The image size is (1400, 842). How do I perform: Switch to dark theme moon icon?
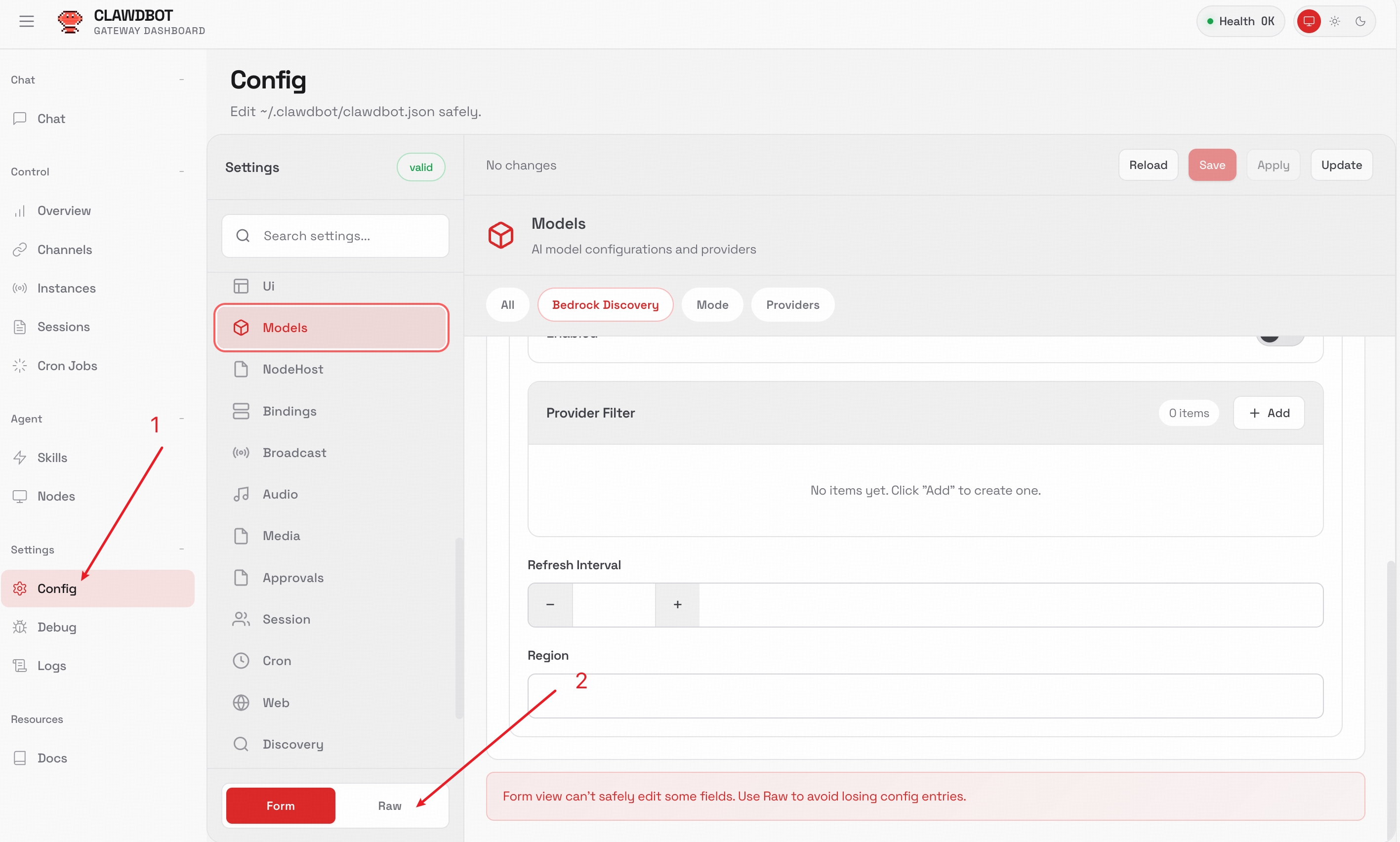pyautogui.click(x=1360, y=22)
